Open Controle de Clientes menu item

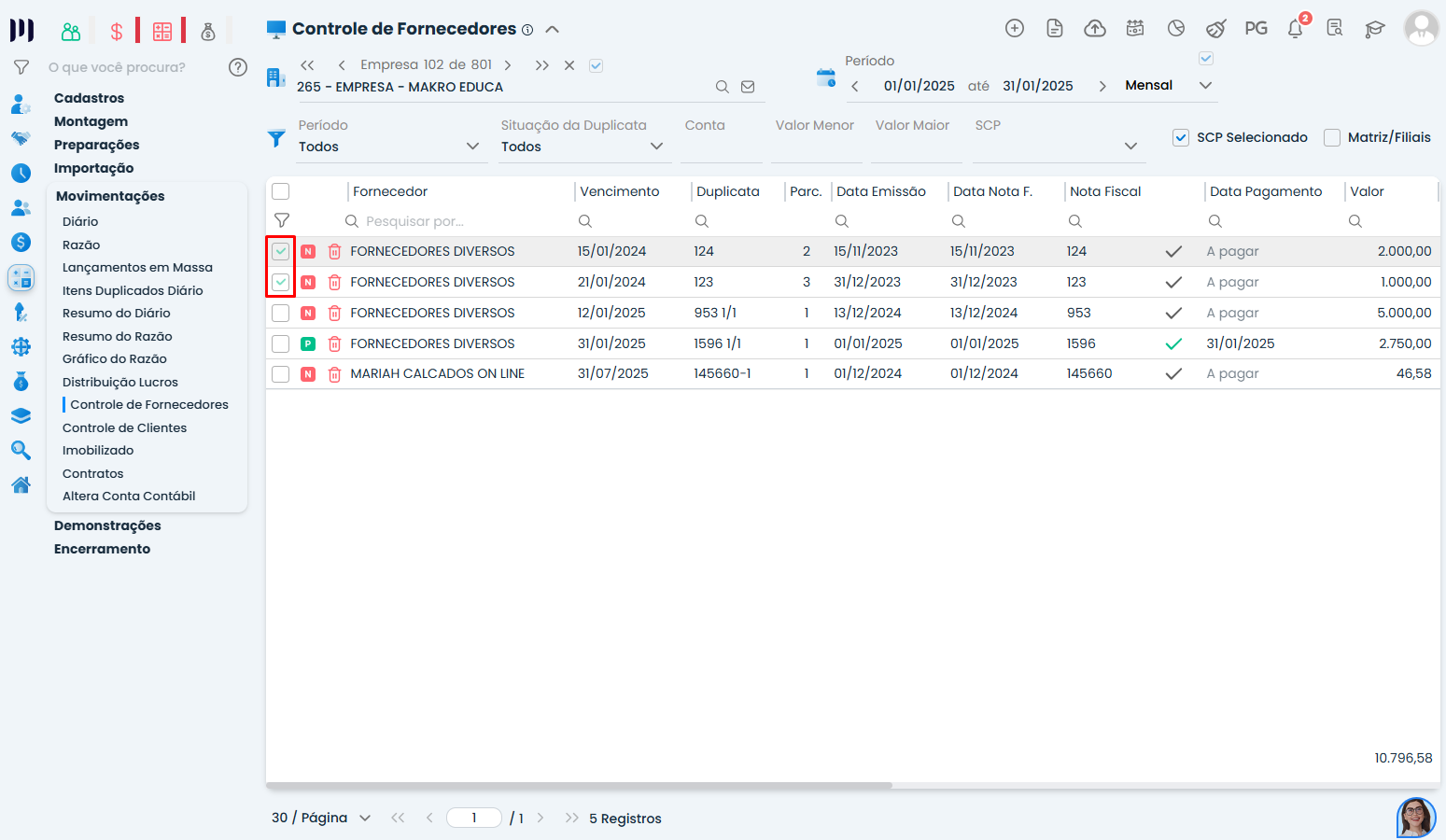point(124,427)
